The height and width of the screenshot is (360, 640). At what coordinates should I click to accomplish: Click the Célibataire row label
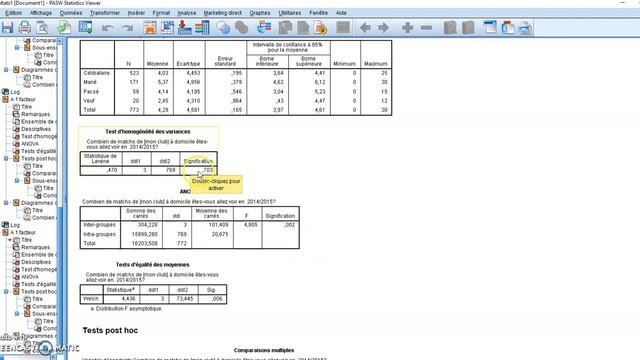(x=97, y=73)
